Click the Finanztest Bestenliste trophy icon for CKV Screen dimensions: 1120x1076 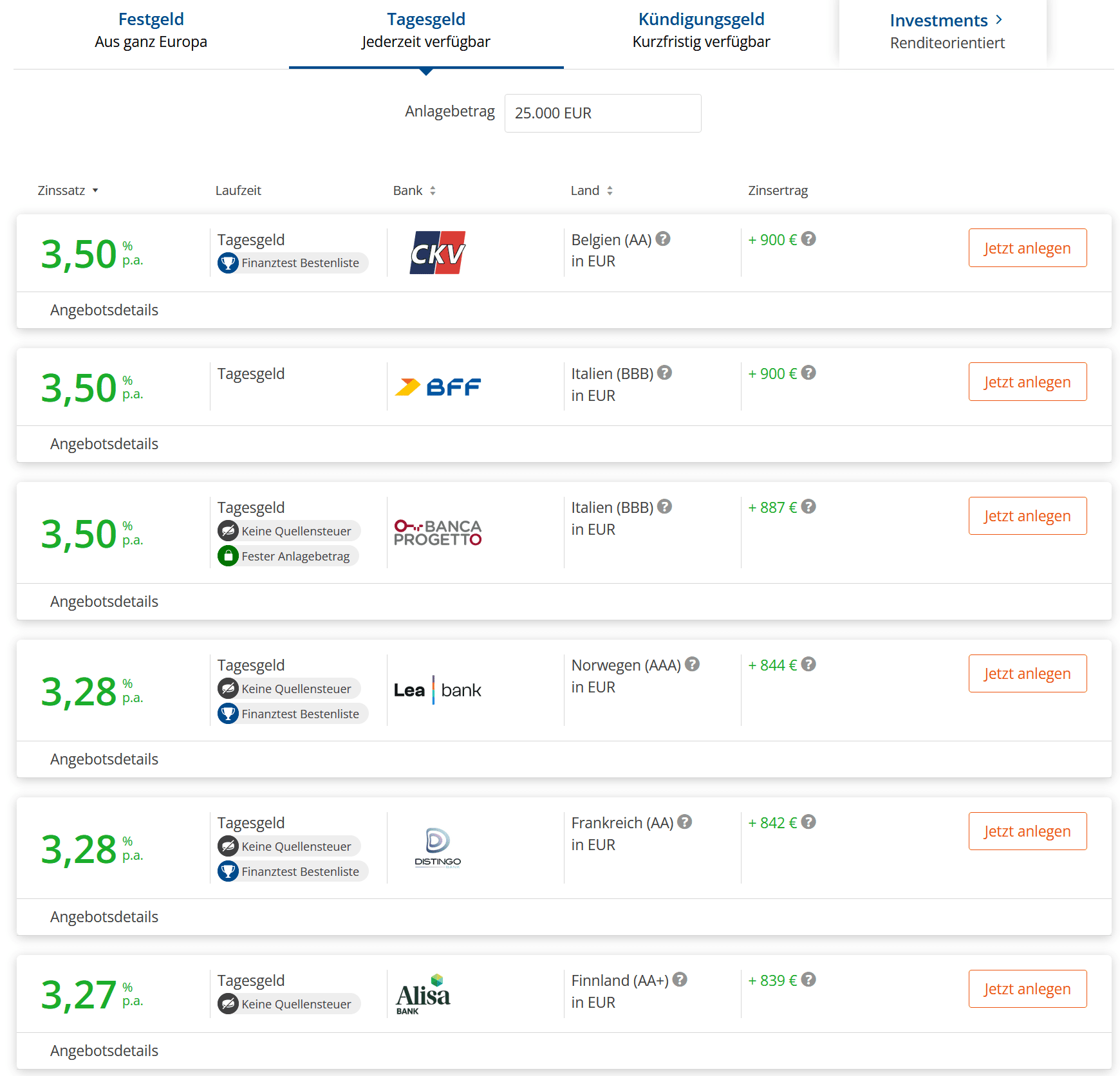click(x=228, y=263)
